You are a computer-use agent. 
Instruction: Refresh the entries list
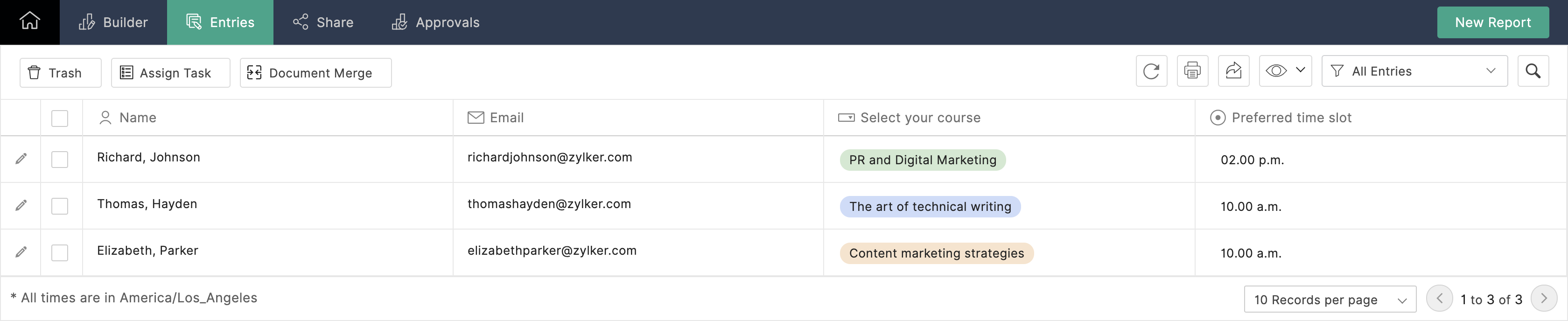(x=1151, y=71)
